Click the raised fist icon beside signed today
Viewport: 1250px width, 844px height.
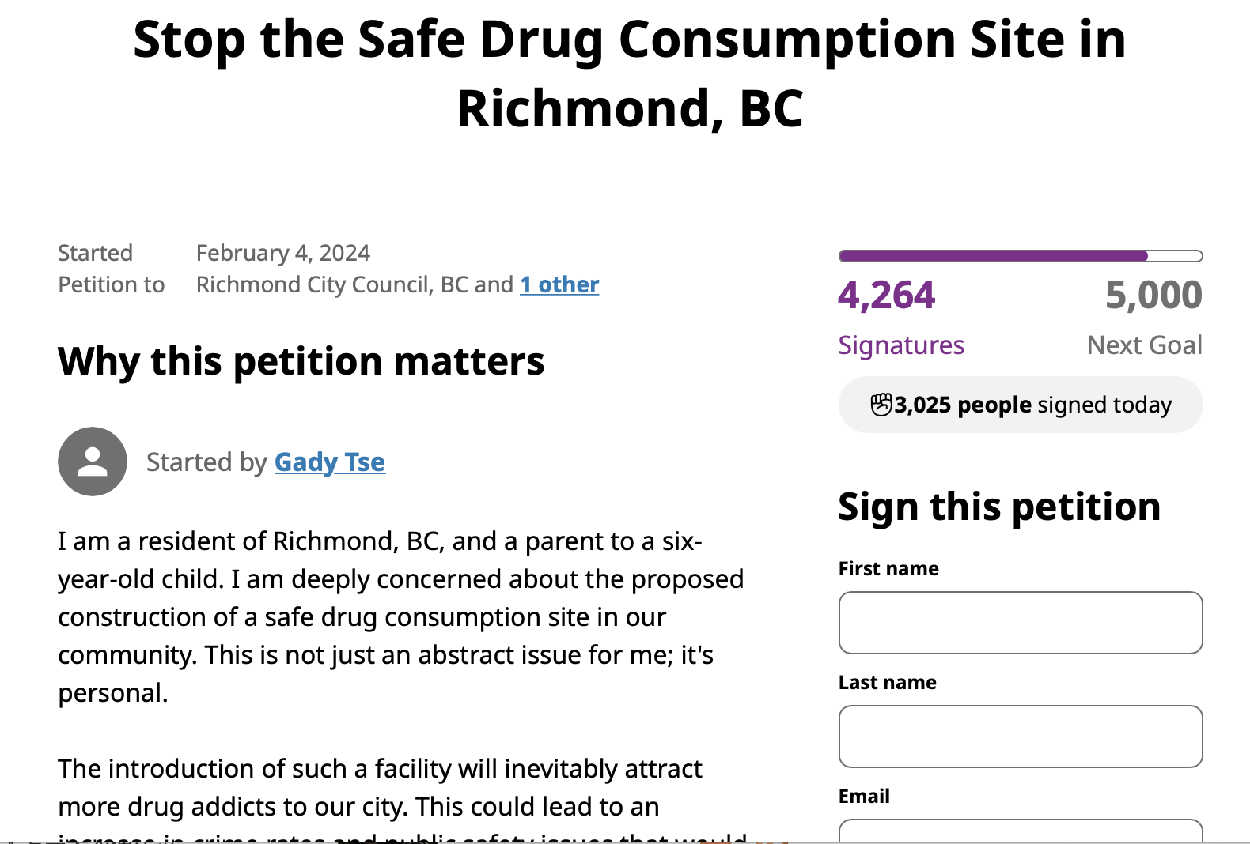[x=881, y=404]
